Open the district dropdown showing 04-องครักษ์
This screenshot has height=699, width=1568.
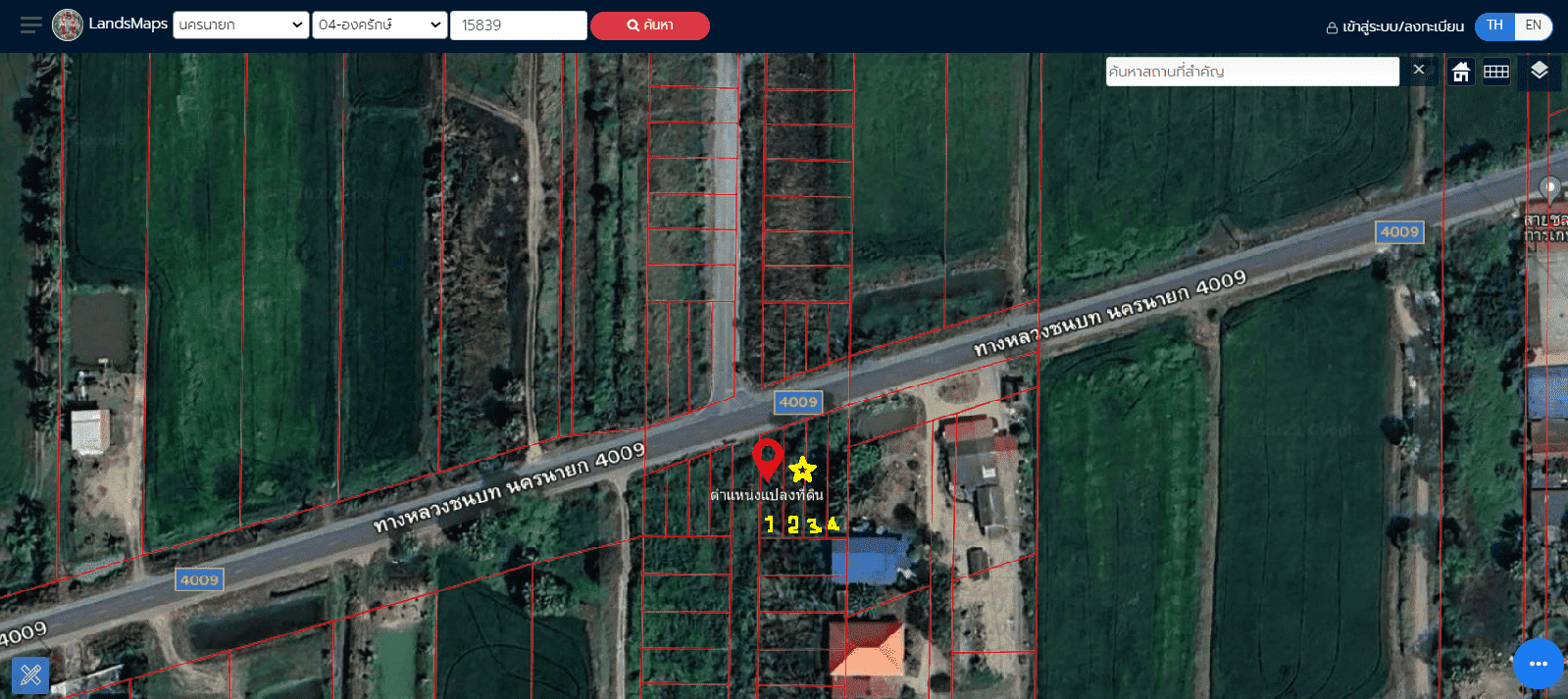[379, 25]
